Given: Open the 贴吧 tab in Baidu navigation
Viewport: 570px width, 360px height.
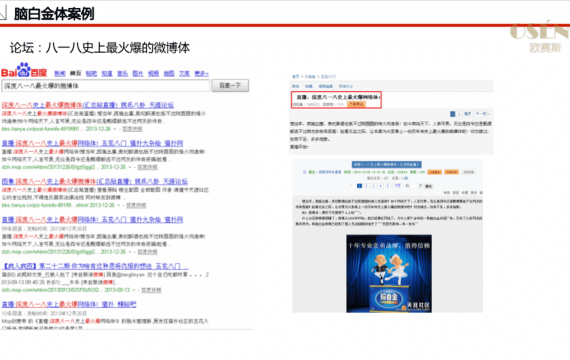Looking at the screenshot, I should click(91, 73).
